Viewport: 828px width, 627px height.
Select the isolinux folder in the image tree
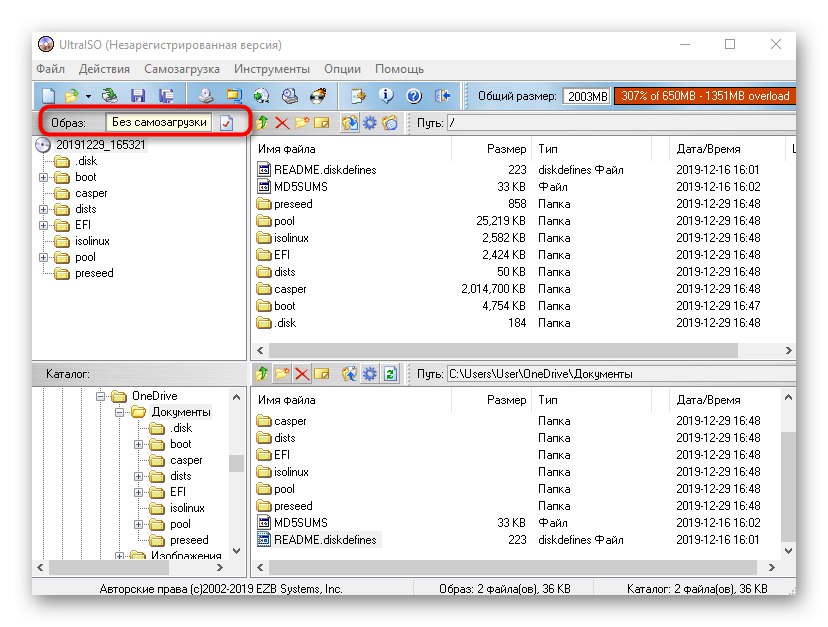point(92,241)
